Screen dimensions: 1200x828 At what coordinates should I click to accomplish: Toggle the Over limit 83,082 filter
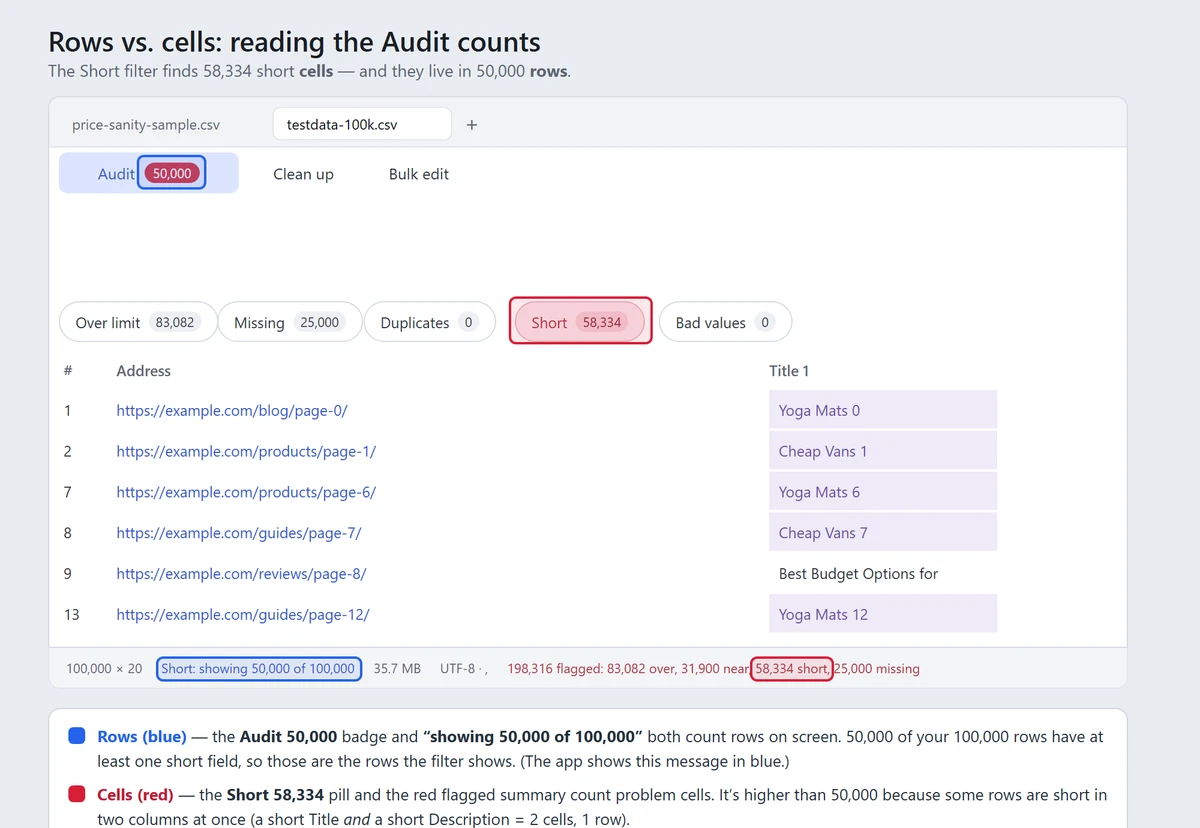click(138, 322)
